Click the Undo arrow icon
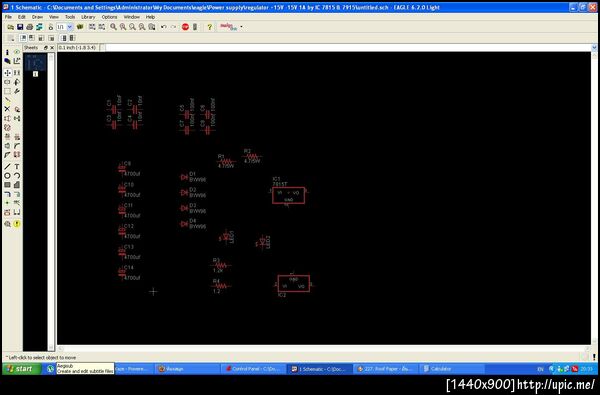Viewport: 600px width, 395px height. 164,27
